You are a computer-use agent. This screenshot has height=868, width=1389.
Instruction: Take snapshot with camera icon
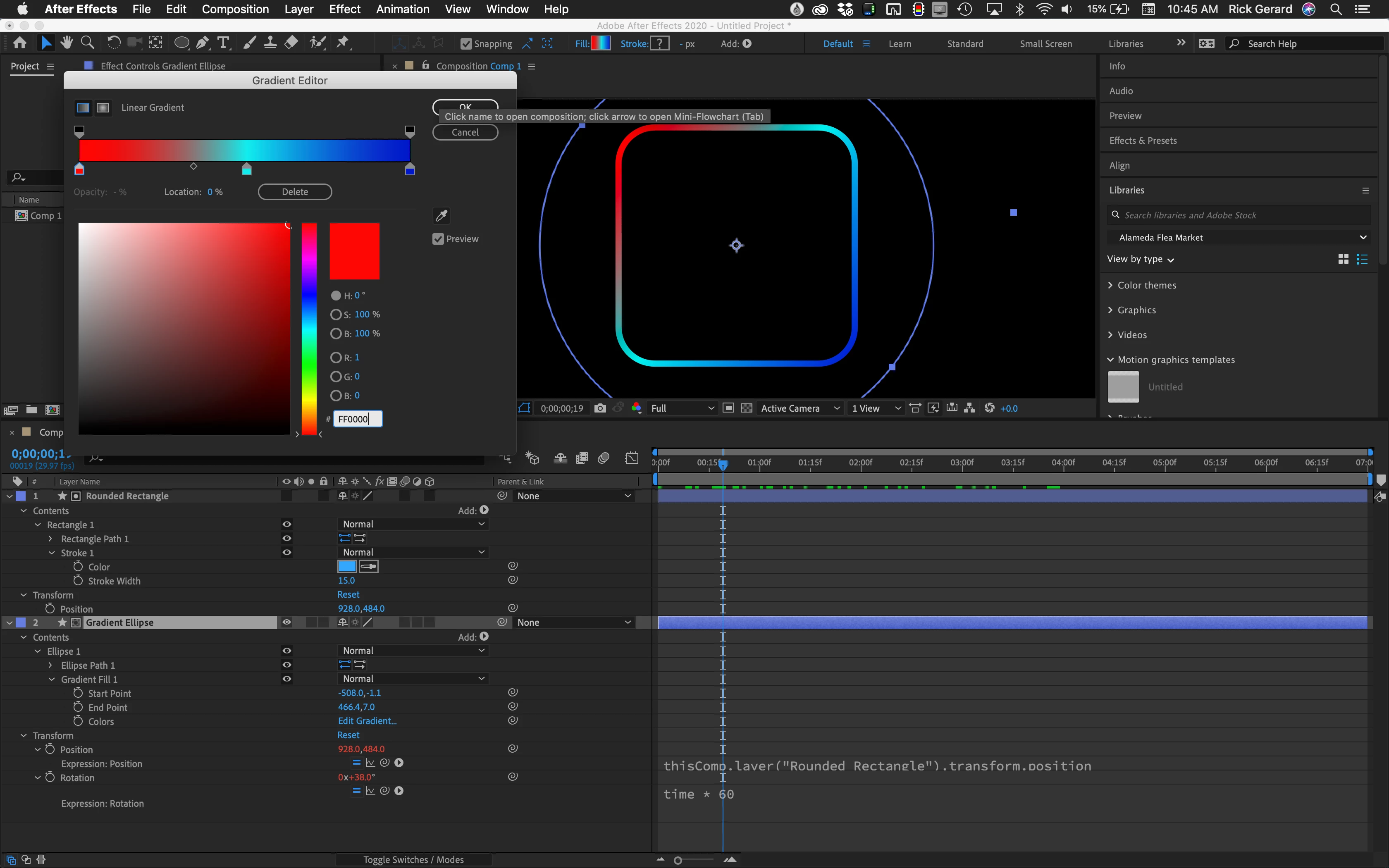pos(600,408)
